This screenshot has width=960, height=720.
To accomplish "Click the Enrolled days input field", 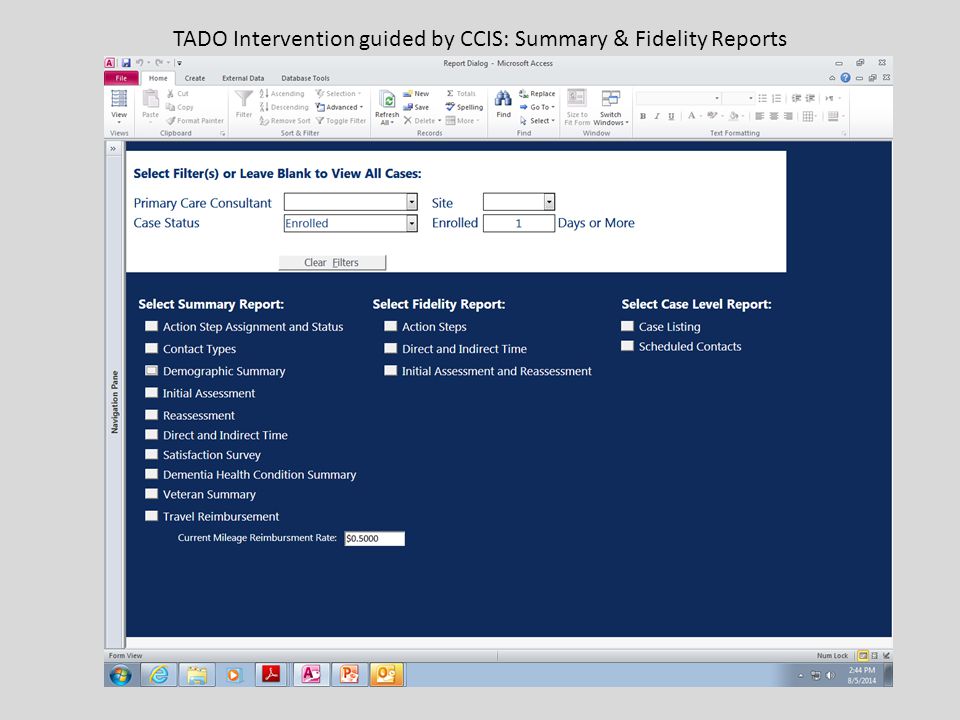I will pyautogui.click(x=519, y=223).
